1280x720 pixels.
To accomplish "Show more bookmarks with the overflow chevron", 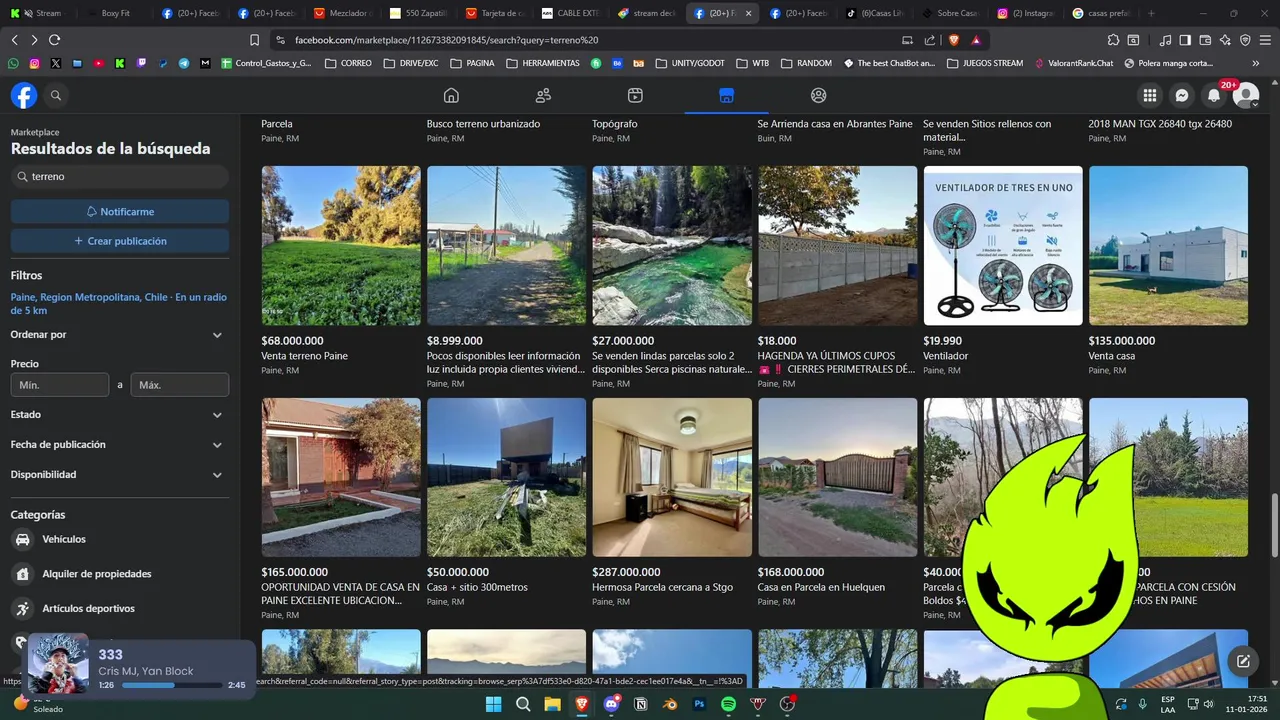I will pos(1256,63).
